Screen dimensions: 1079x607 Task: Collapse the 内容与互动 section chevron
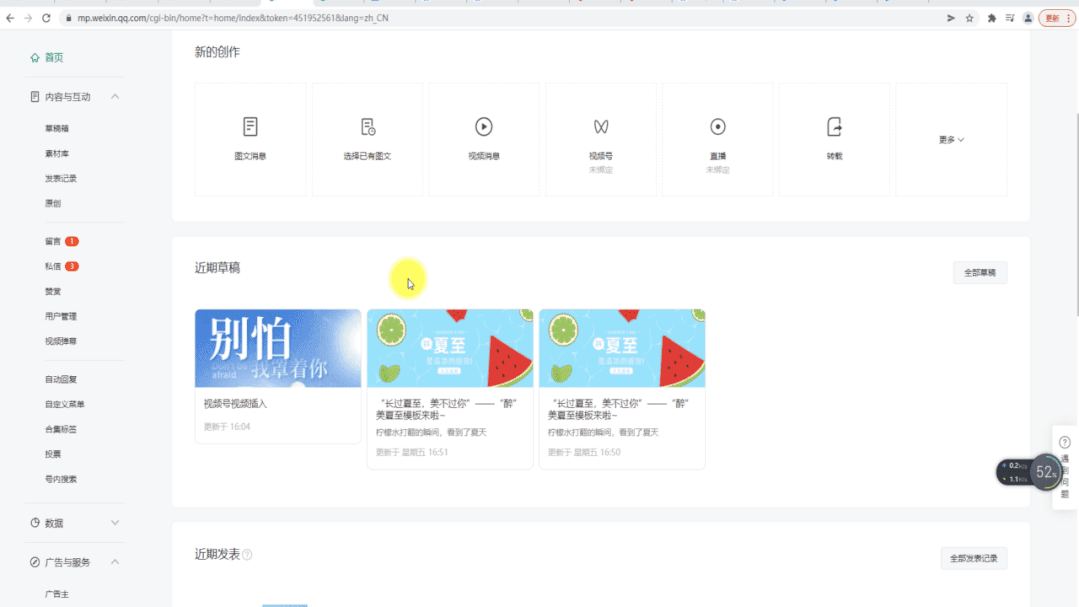coord(115,97)
